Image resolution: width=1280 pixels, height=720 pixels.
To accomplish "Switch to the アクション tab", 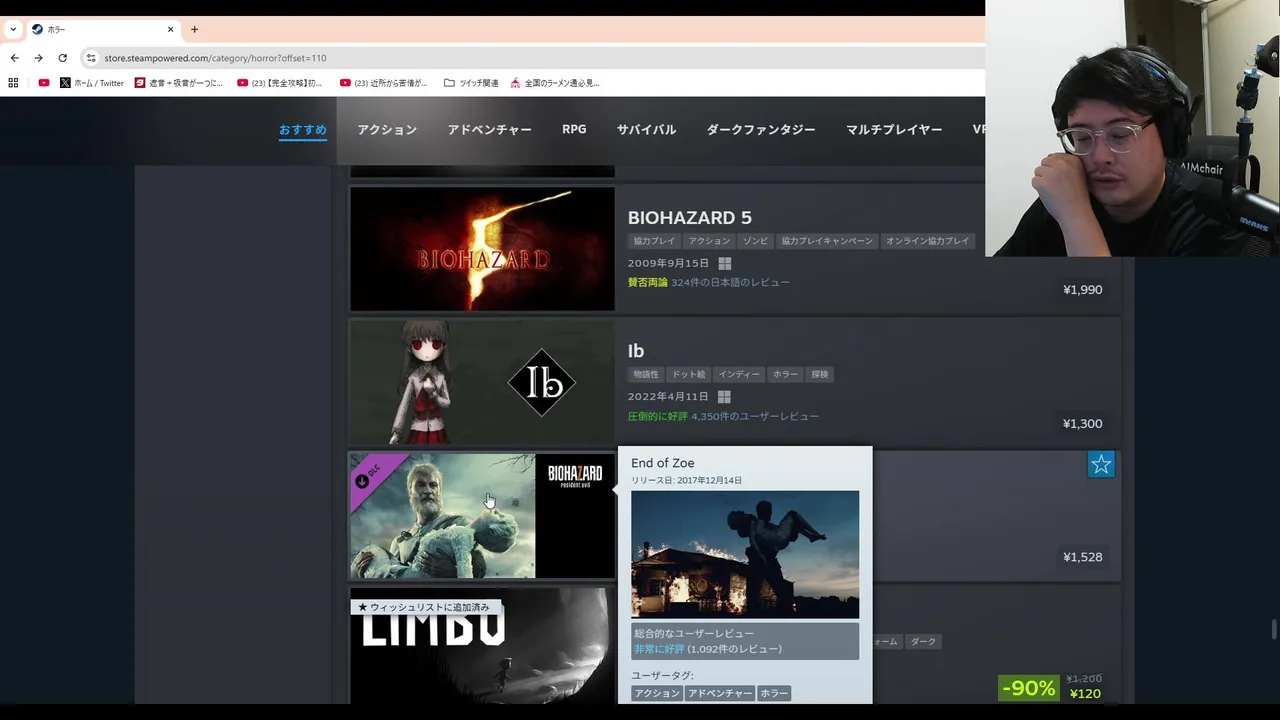I will (387, 130).
